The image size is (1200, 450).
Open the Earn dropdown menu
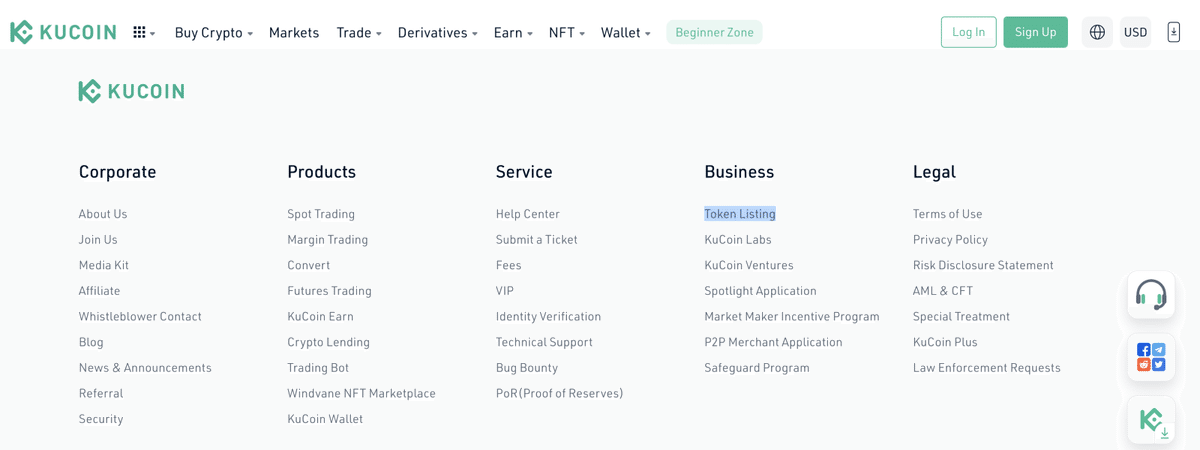tap(513, 33)
